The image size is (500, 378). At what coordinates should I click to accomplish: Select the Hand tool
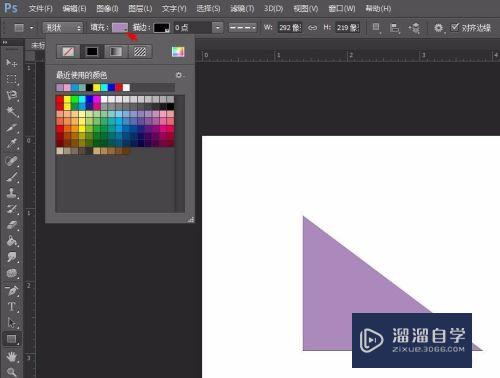11,356
